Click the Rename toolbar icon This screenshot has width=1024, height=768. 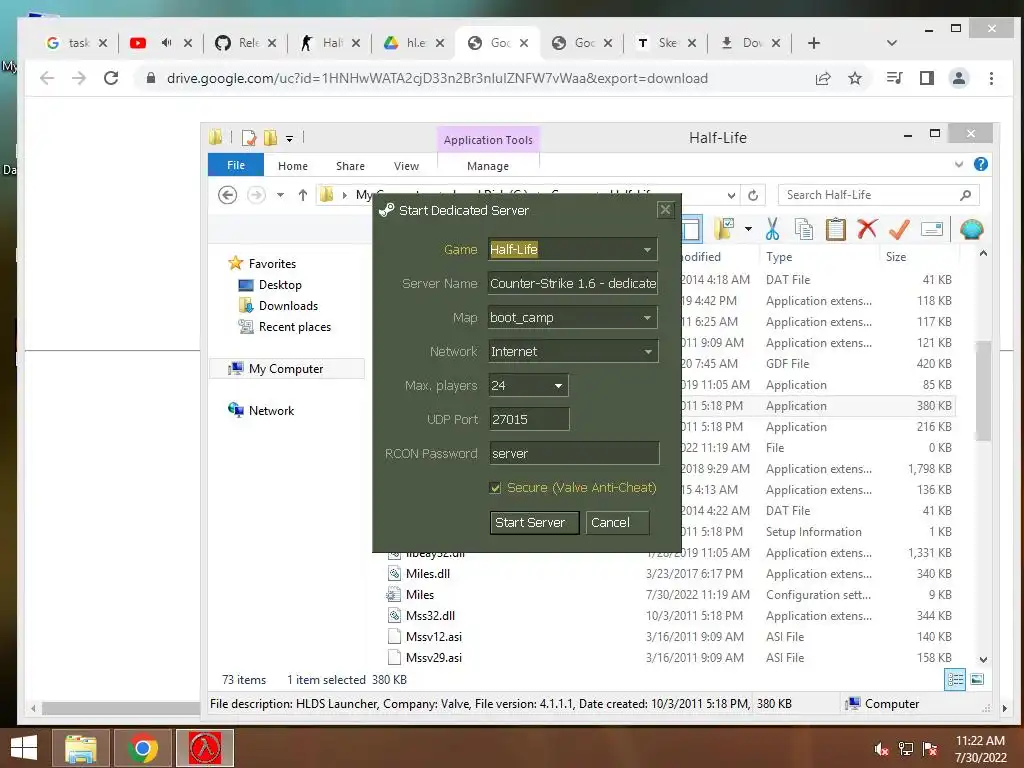click(x=932, y=229)
